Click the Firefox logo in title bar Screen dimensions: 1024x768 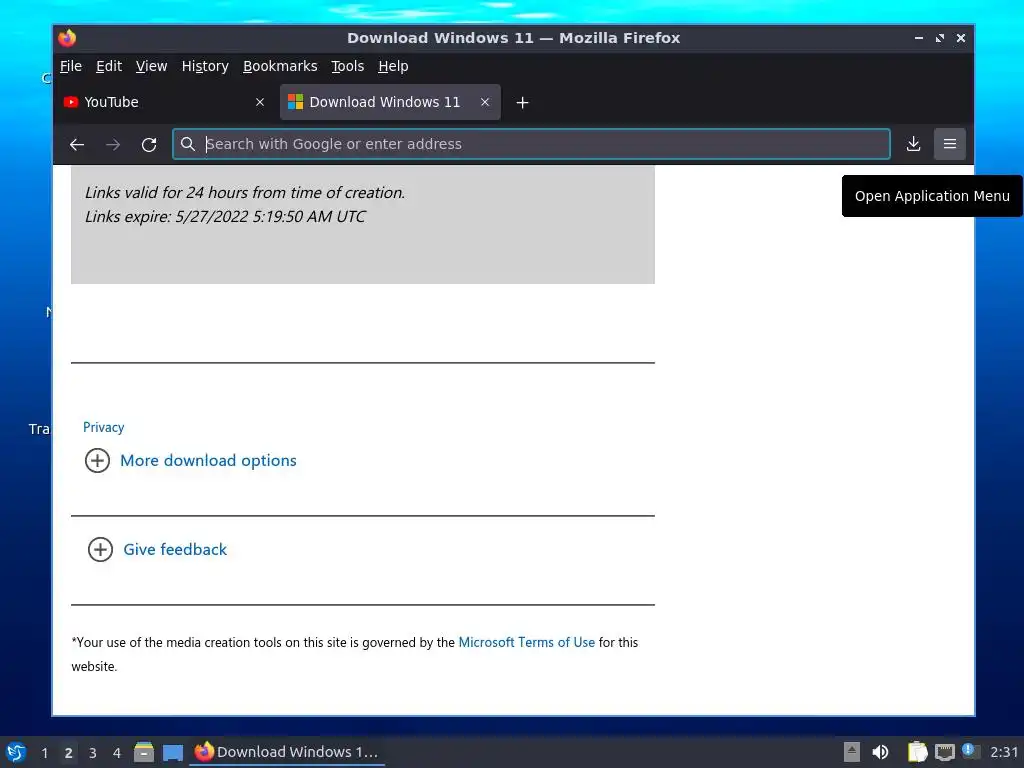pos(67,38)
